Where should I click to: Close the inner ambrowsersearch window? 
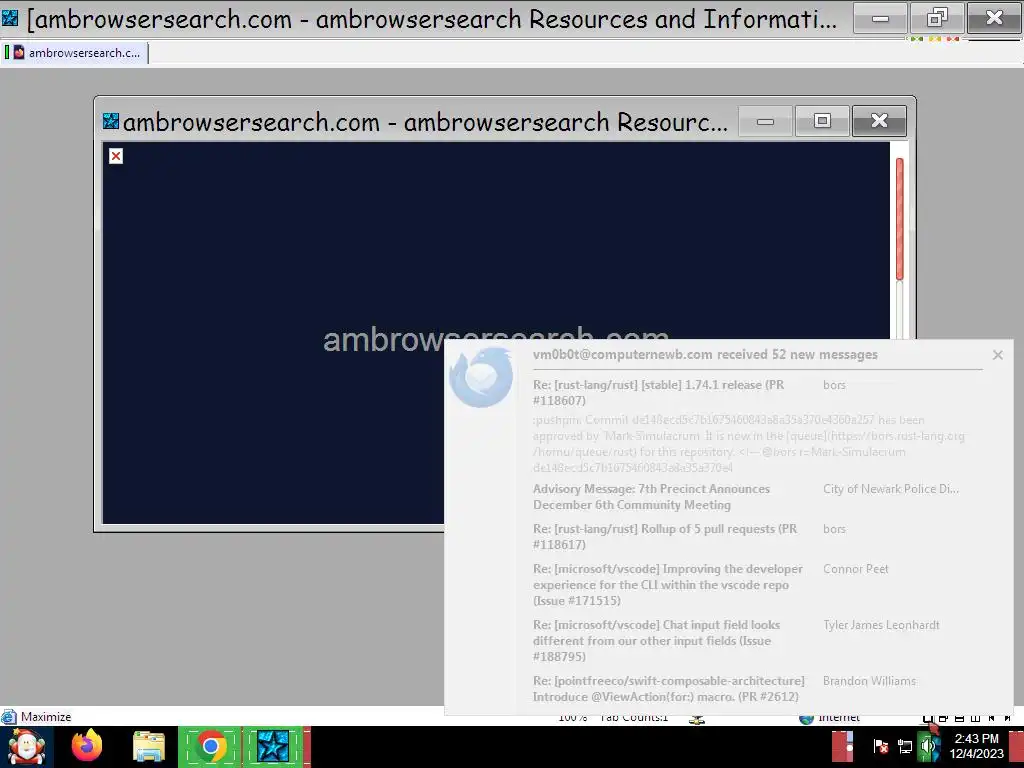click(x=879, y=121)
